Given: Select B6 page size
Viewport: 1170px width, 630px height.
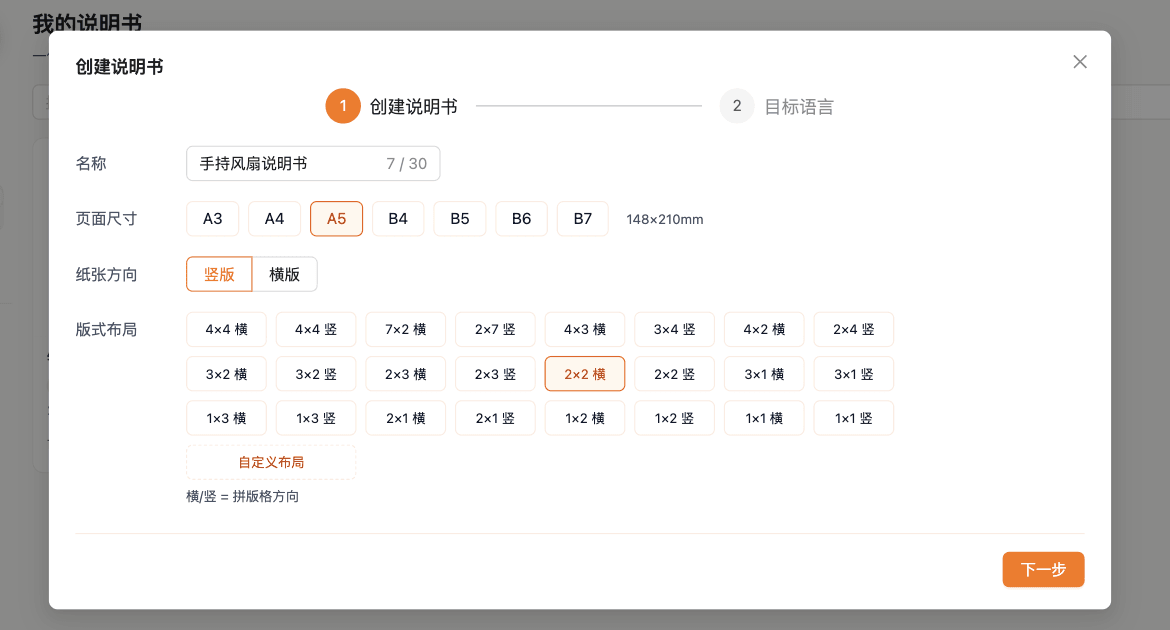Looking at the screenshot, I should (x=522, y=219).
